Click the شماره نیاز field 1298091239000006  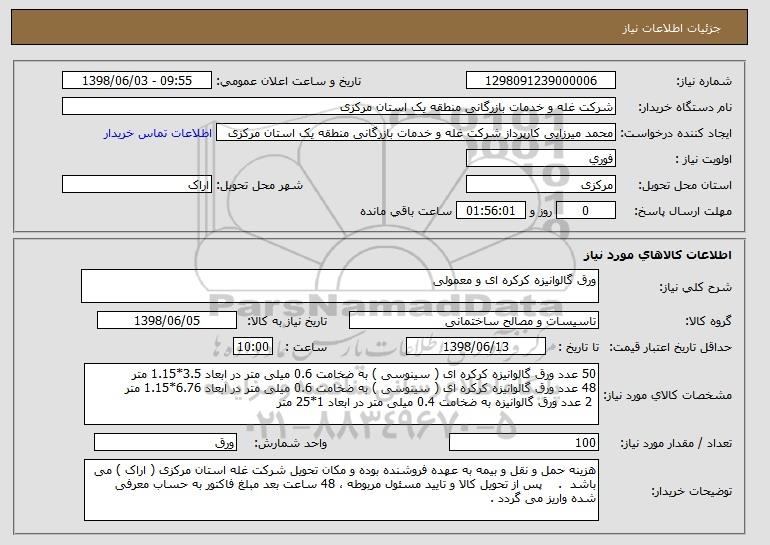tap(541, 81)
